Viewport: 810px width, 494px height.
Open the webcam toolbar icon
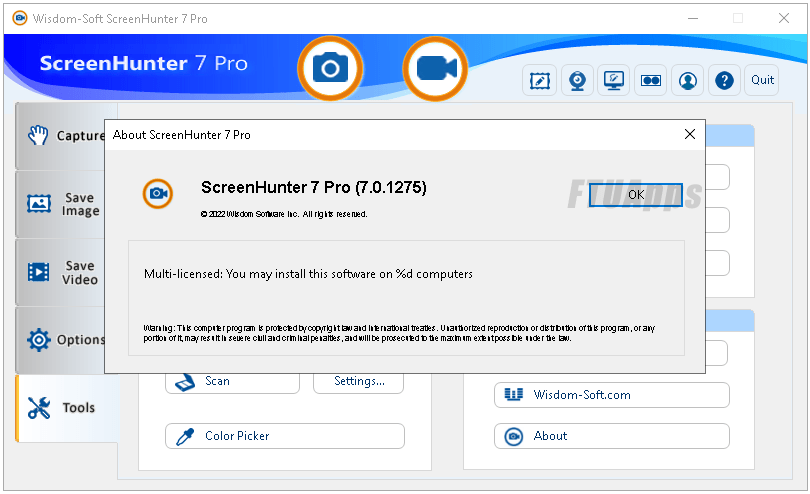tap(577, 80)
